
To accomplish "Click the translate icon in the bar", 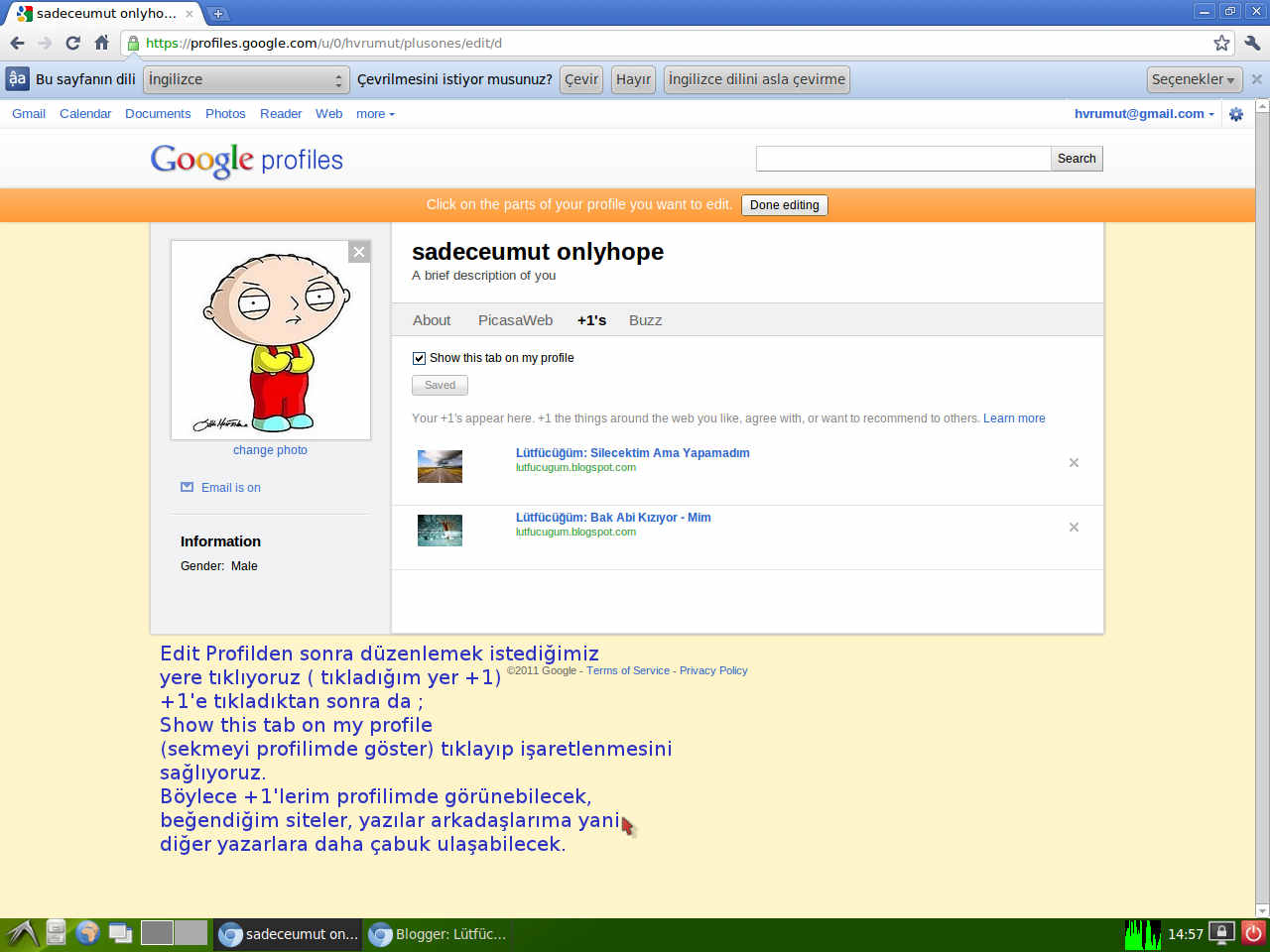I will tap(17, 79).
